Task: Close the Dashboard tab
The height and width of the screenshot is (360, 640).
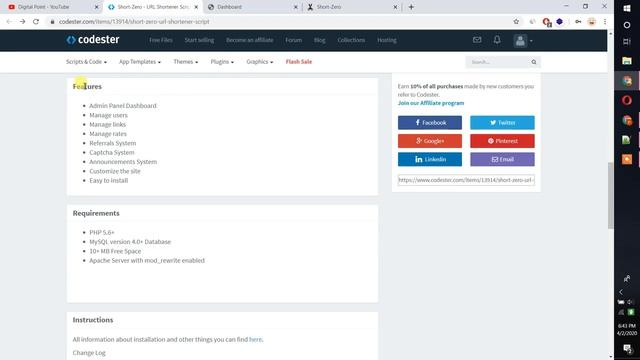Action: (296, 7)
